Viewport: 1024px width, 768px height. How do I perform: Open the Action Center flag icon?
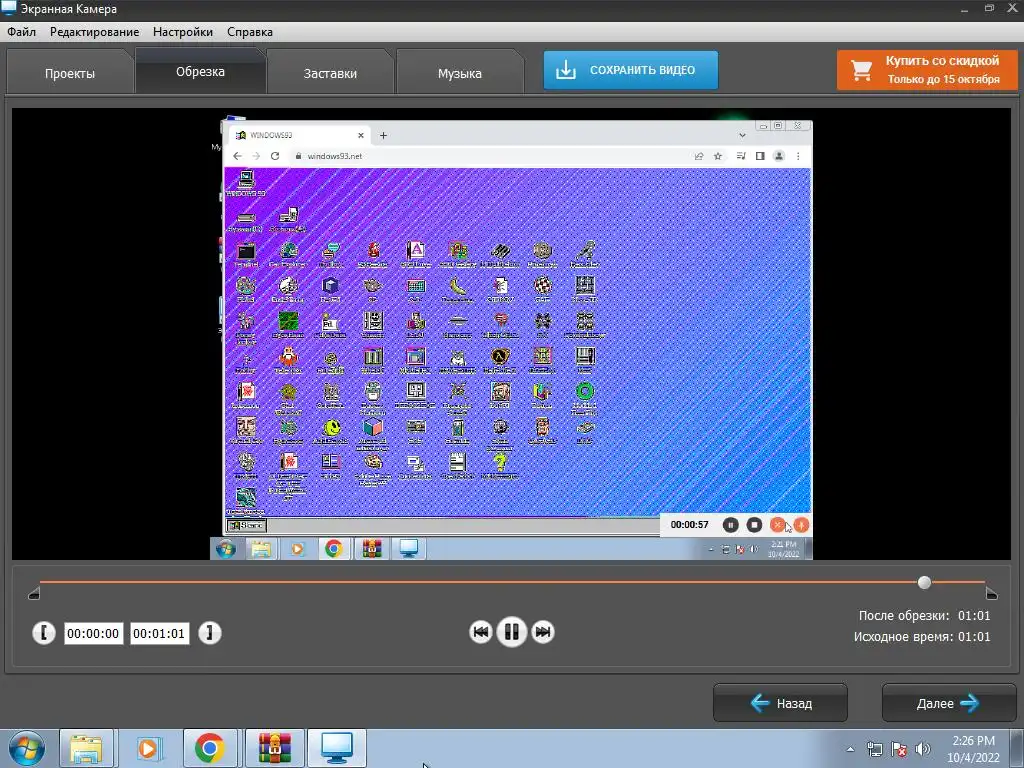pyautogui.click(x=899, y=749)
